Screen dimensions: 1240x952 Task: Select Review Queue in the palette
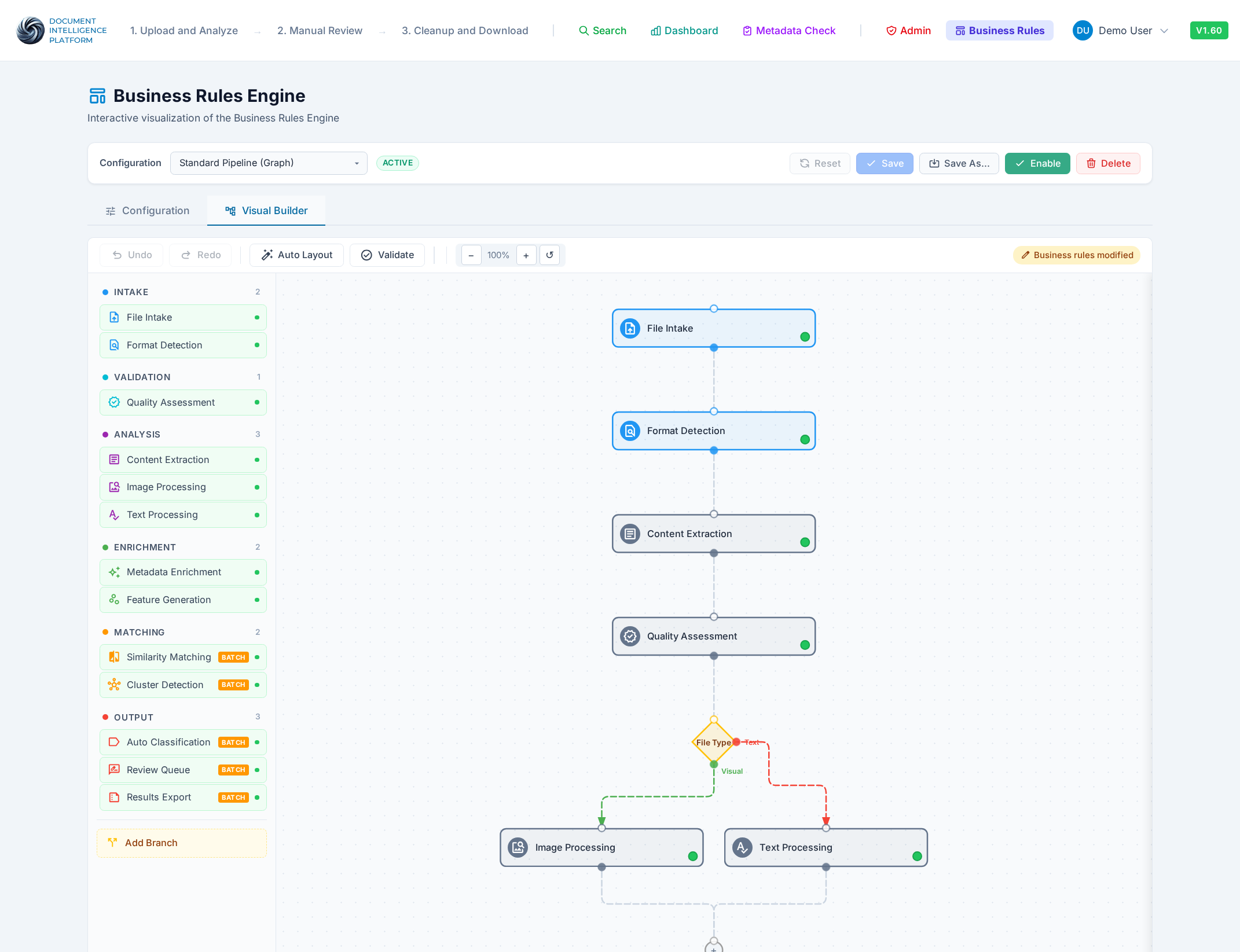click(x=183, y=770)
